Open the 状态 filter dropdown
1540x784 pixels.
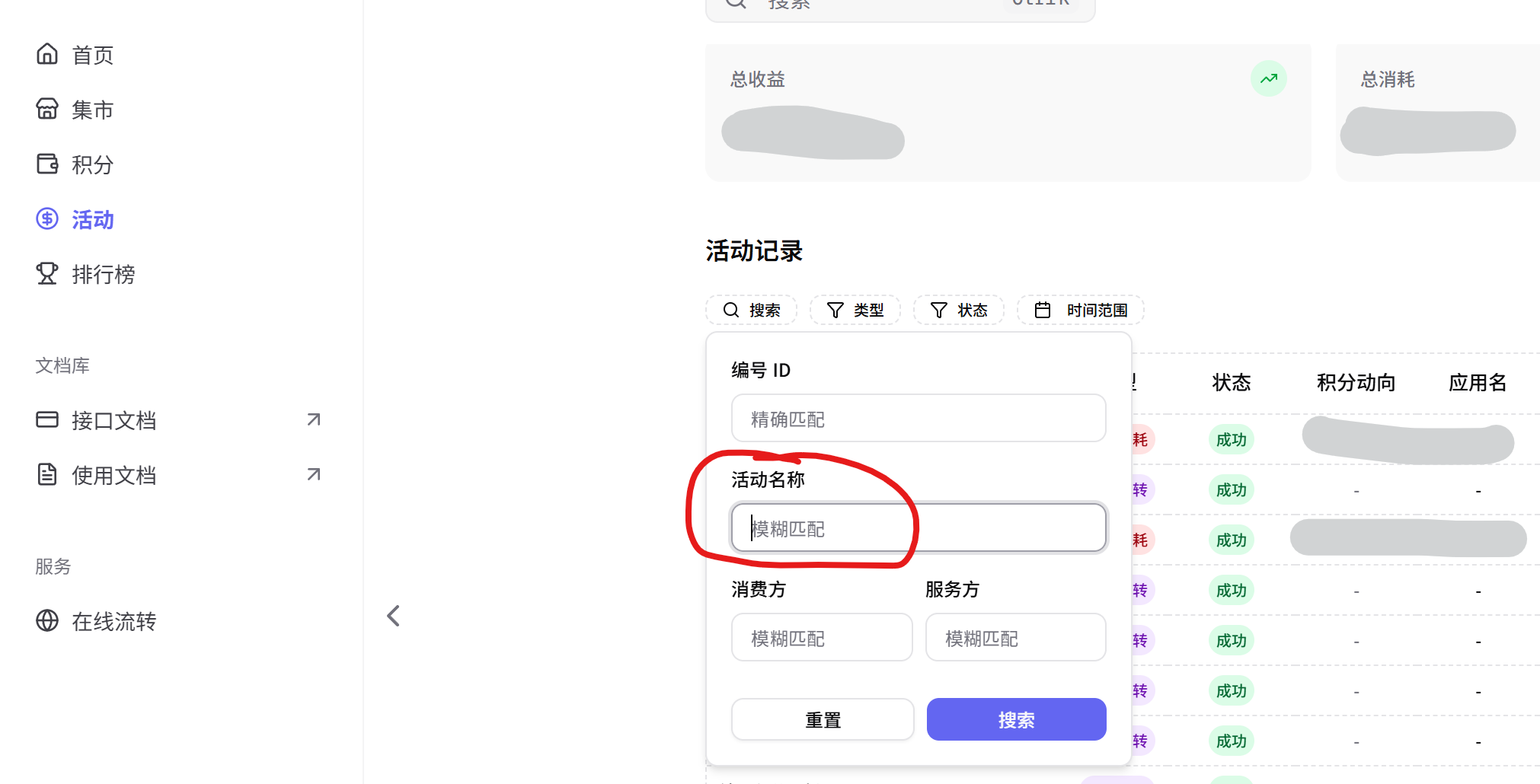click(x=959, y=310)
